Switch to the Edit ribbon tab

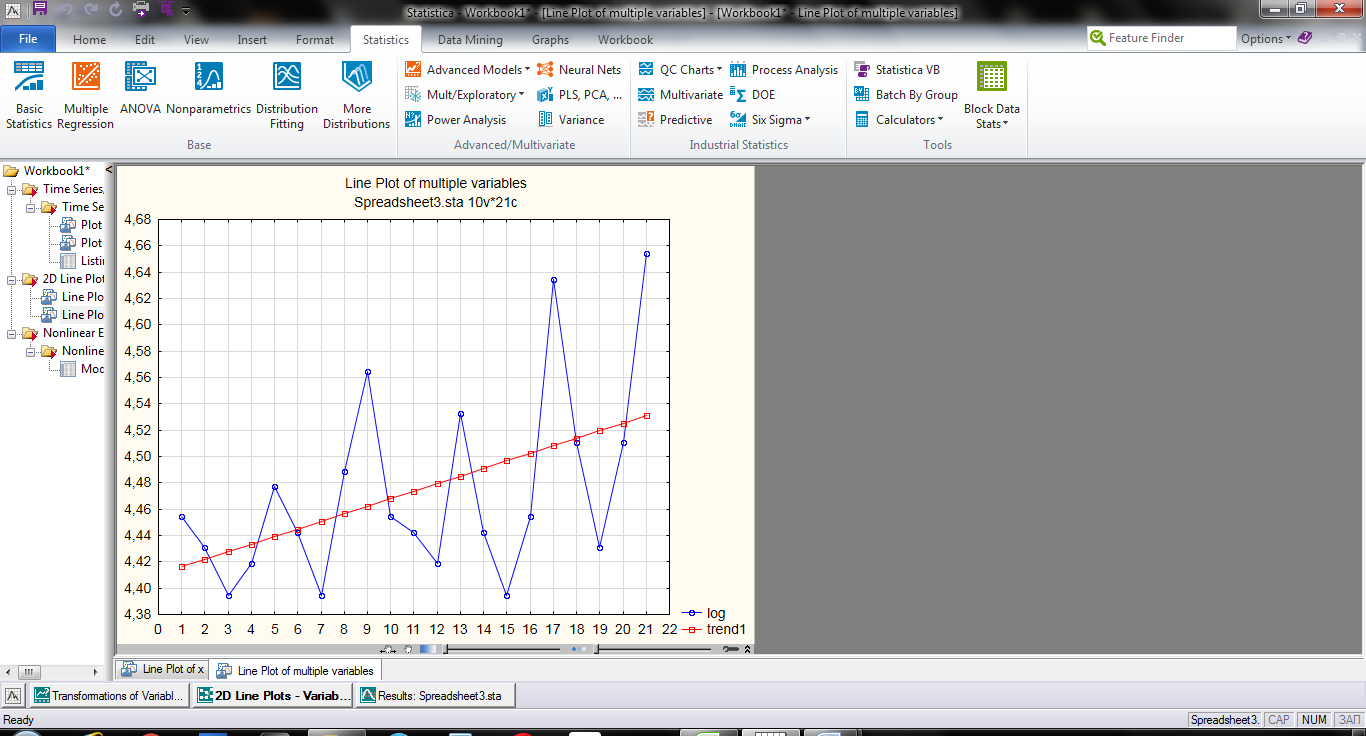point(145,40)
